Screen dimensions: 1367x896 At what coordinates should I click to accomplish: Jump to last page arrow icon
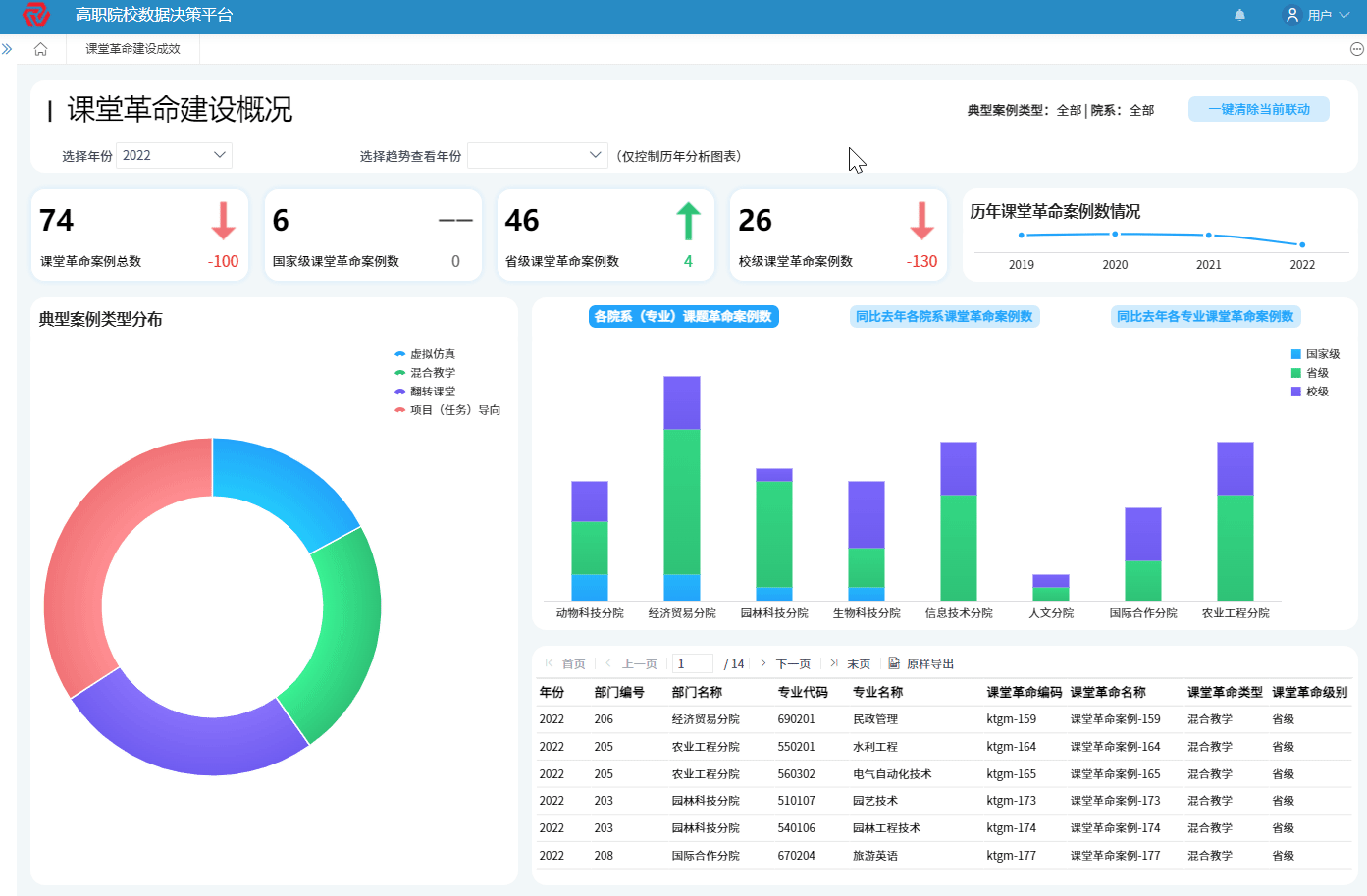tap(834, 663)
